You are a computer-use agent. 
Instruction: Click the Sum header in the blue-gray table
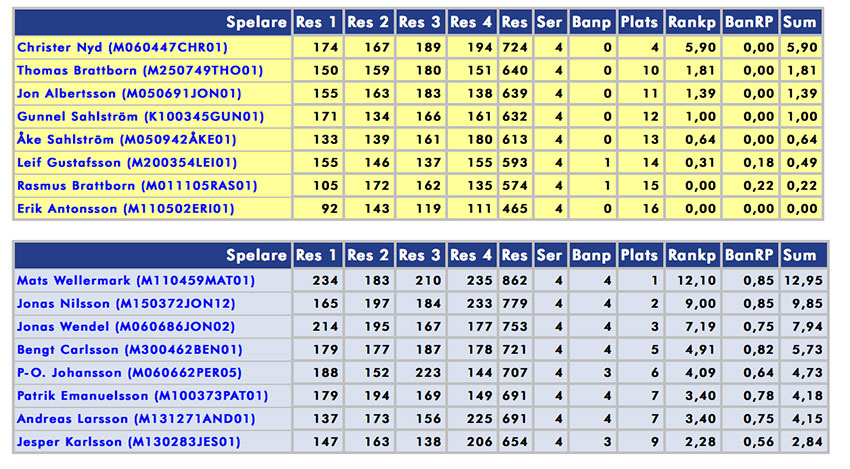point(800,255)
